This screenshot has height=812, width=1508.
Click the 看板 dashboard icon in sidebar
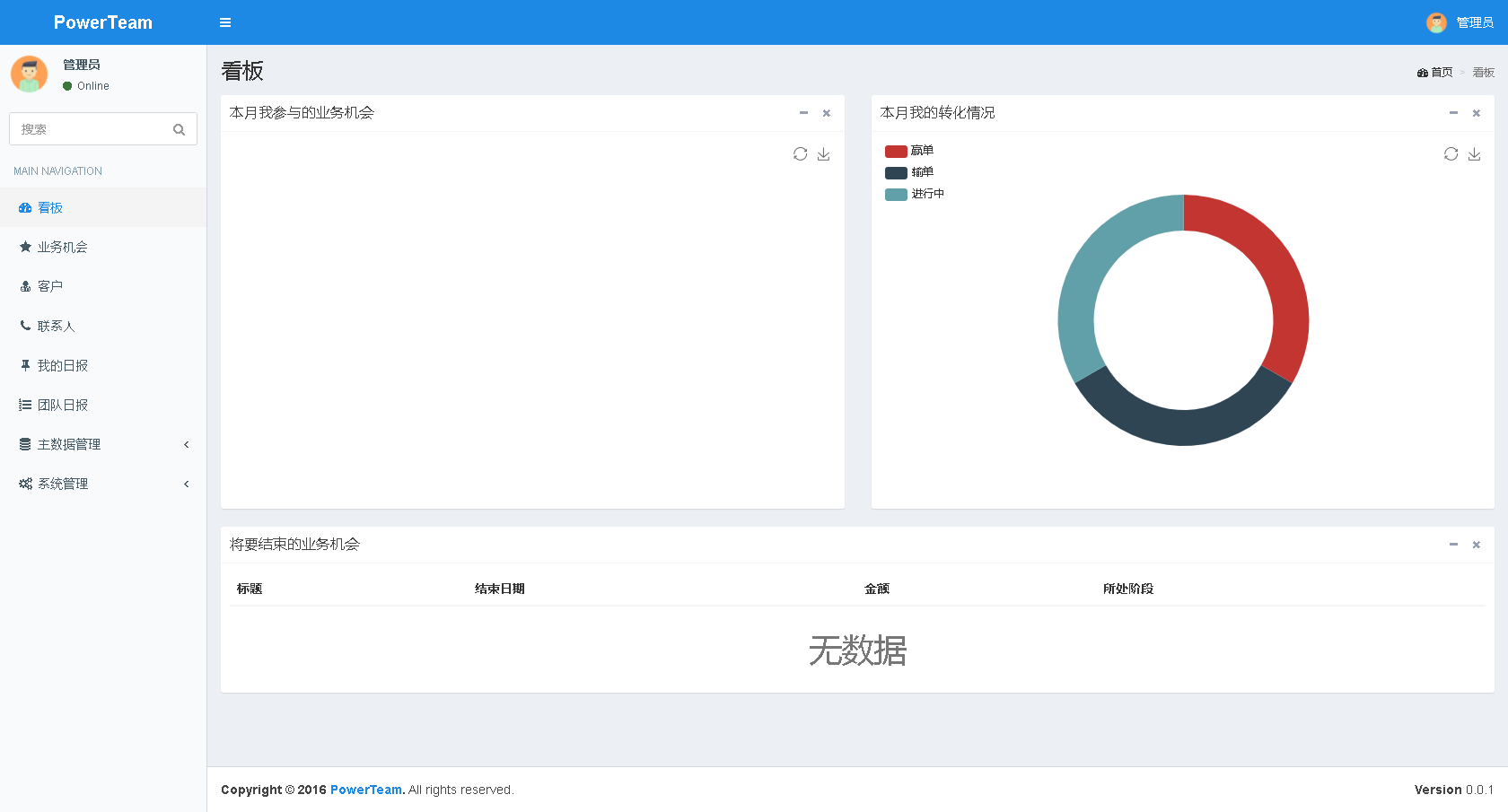point(25,207)
